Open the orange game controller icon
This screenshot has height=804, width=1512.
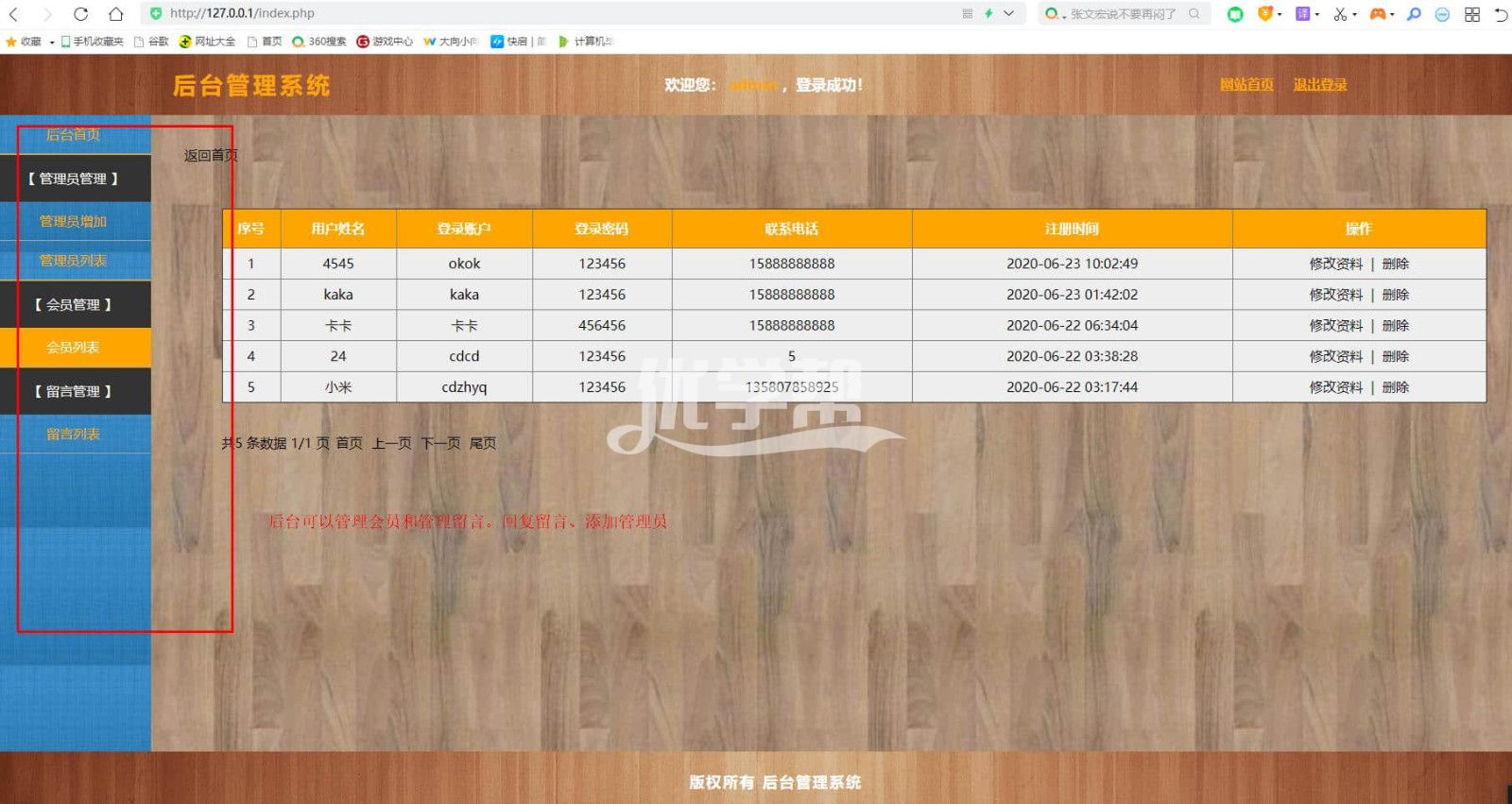coord(1378,14)
